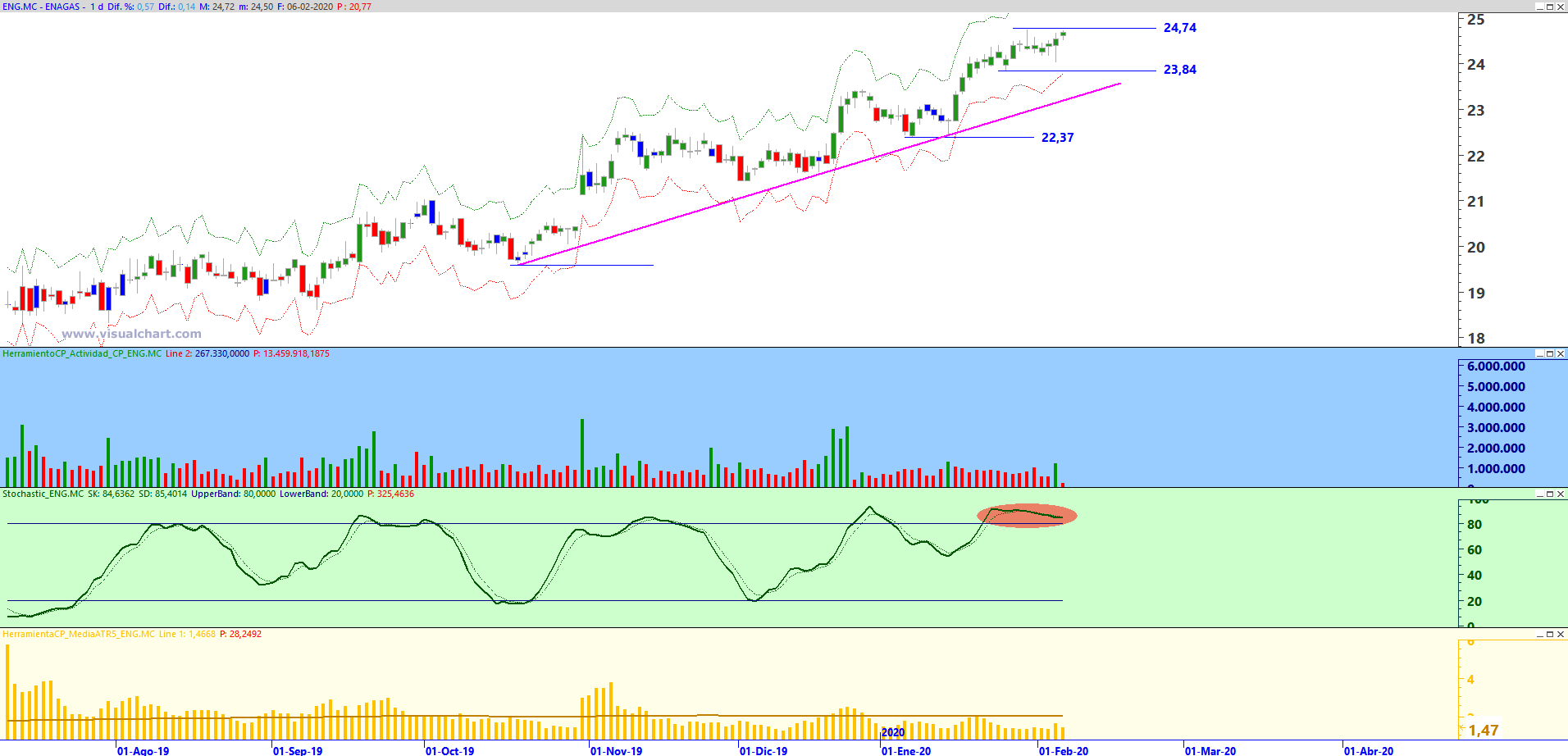Viewport: 1568px width, 756px height.
Task: Click the red ellipse on Stochastic line
Action: [x=1027, y=515]
